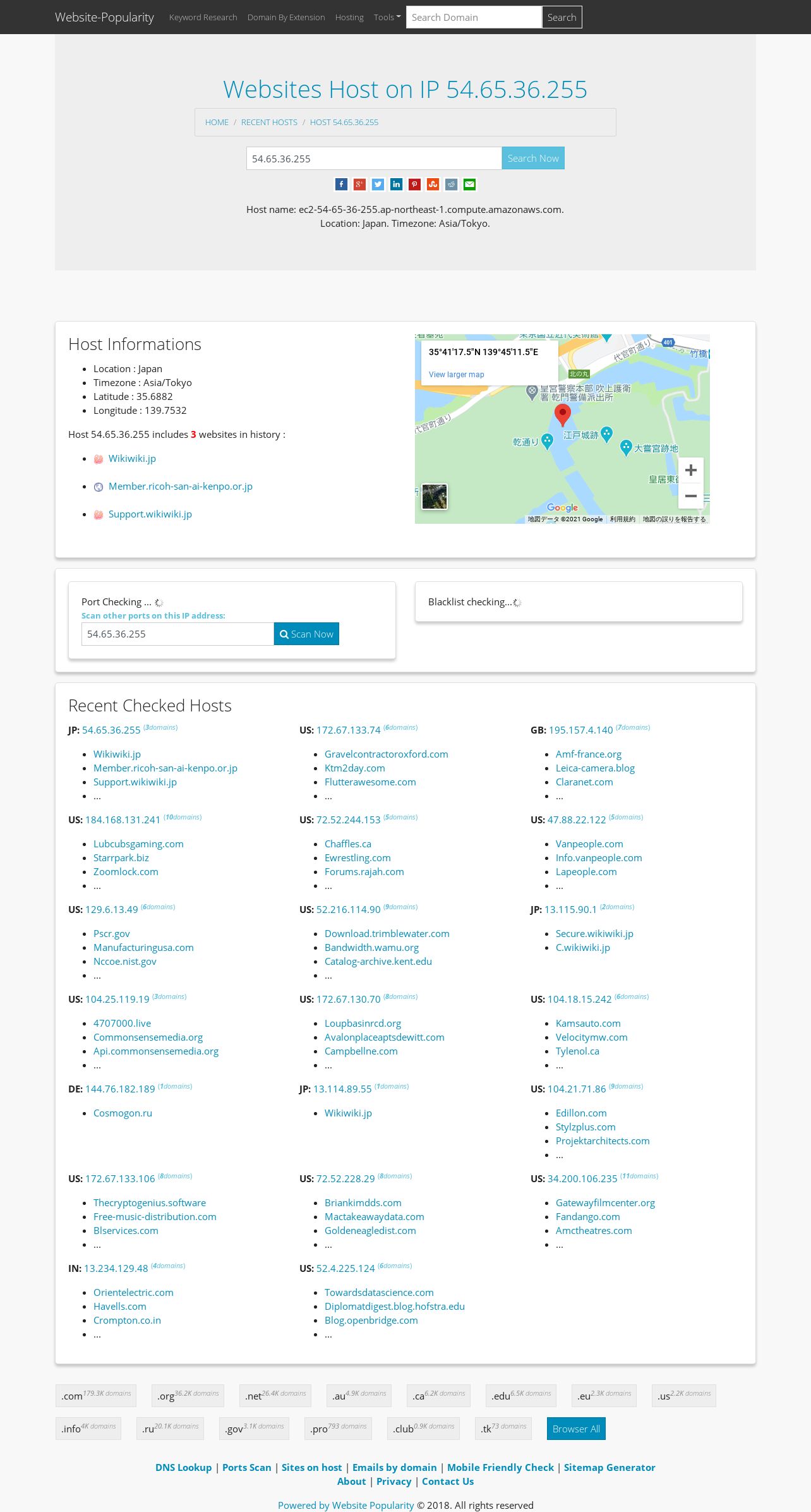Share page on Reddit icon
811x1512 pixels.
click(451, 184)
